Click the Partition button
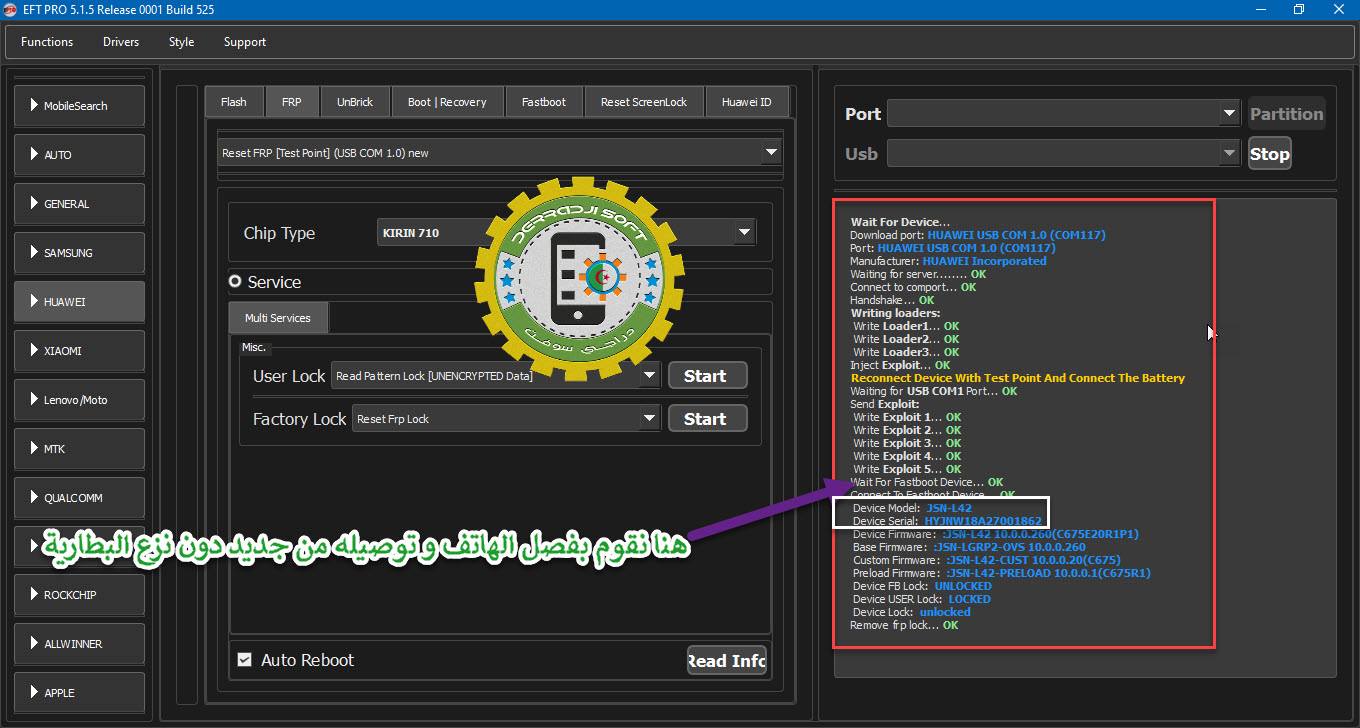The height and width of the screenshot is (728, 1360). tap(1286, 114)
